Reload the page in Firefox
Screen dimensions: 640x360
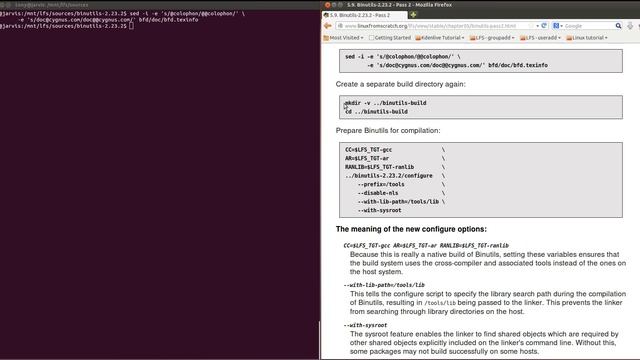(544, 26)
